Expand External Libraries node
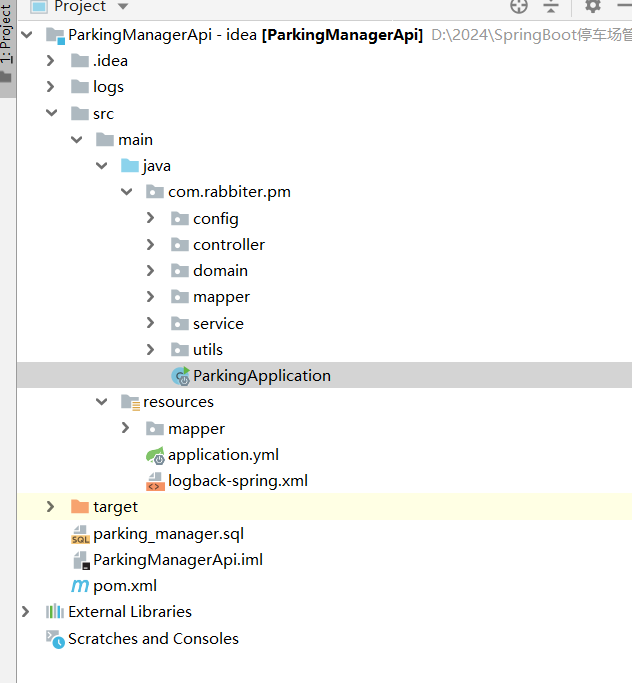Screen dimensions: 632x683 click(26, 612)
